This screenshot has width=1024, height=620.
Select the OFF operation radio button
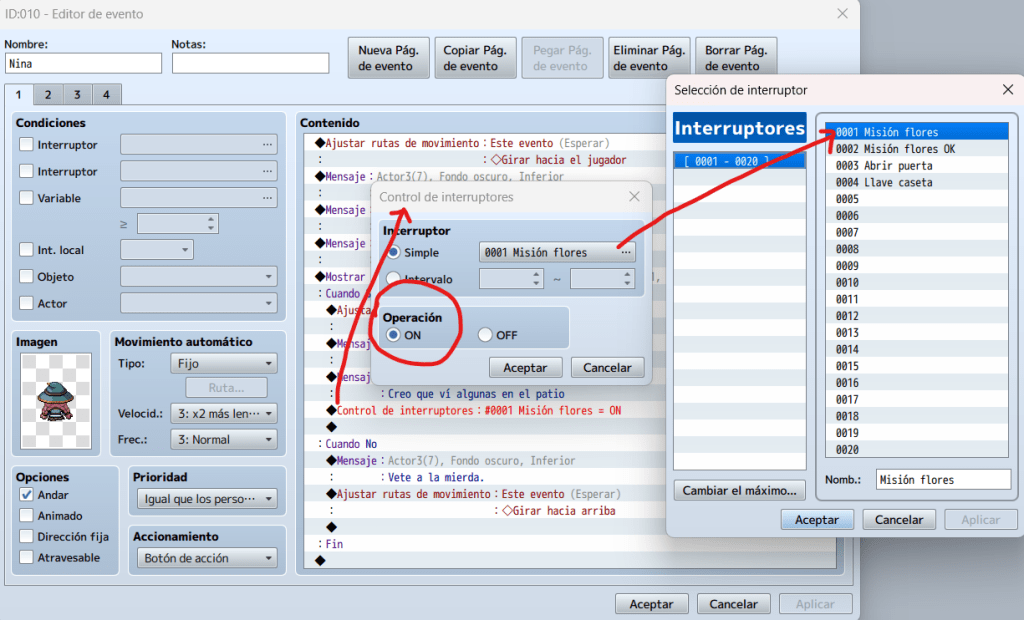pyautogui.click(x=486, y=335)
